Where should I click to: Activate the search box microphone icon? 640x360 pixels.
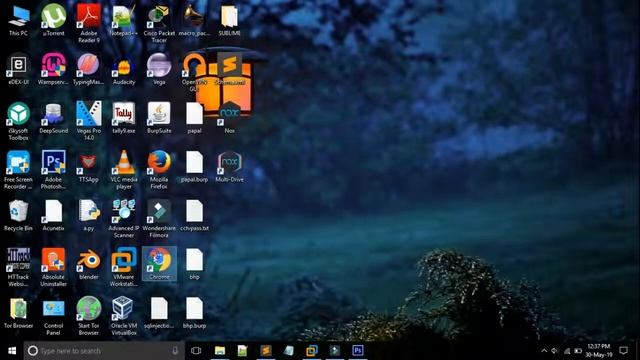[175, 351]
